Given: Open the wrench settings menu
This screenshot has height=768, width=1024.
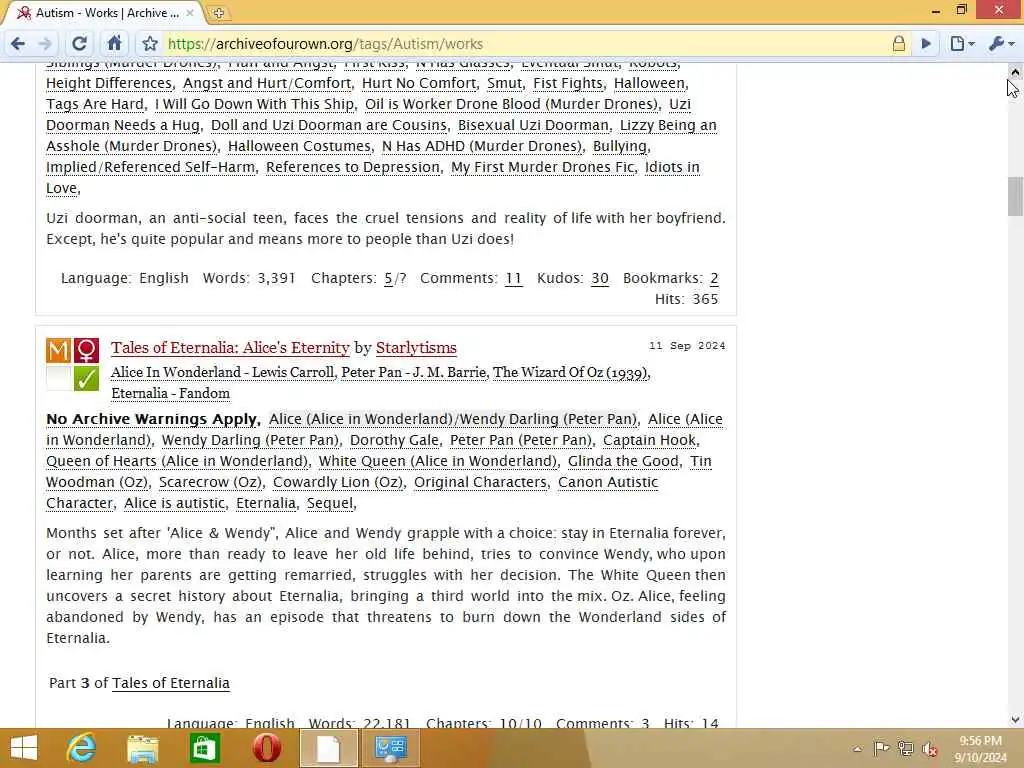Looking at the screenshot, I should point(1001,44).
